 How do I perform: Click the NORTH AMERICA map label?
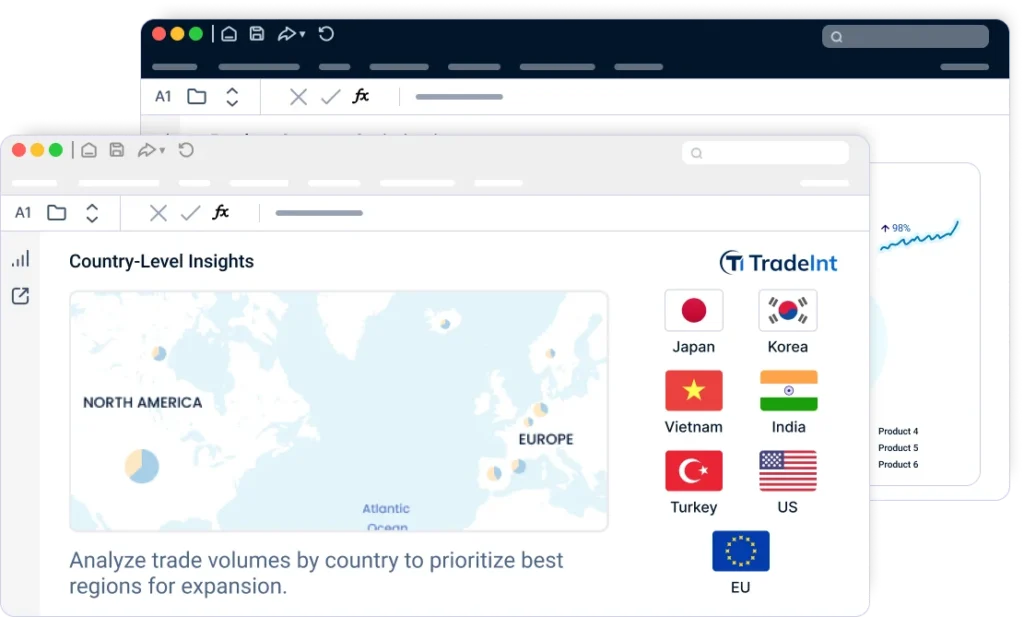pyautogui.click(x=142, y=402)
